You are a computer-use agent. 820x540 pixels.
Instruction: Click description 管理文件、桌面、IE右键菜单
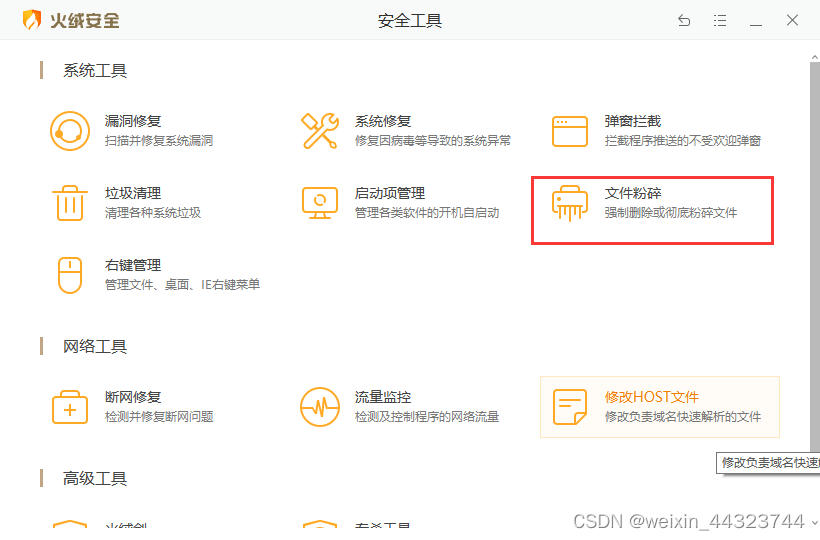(x=182, y=285)
